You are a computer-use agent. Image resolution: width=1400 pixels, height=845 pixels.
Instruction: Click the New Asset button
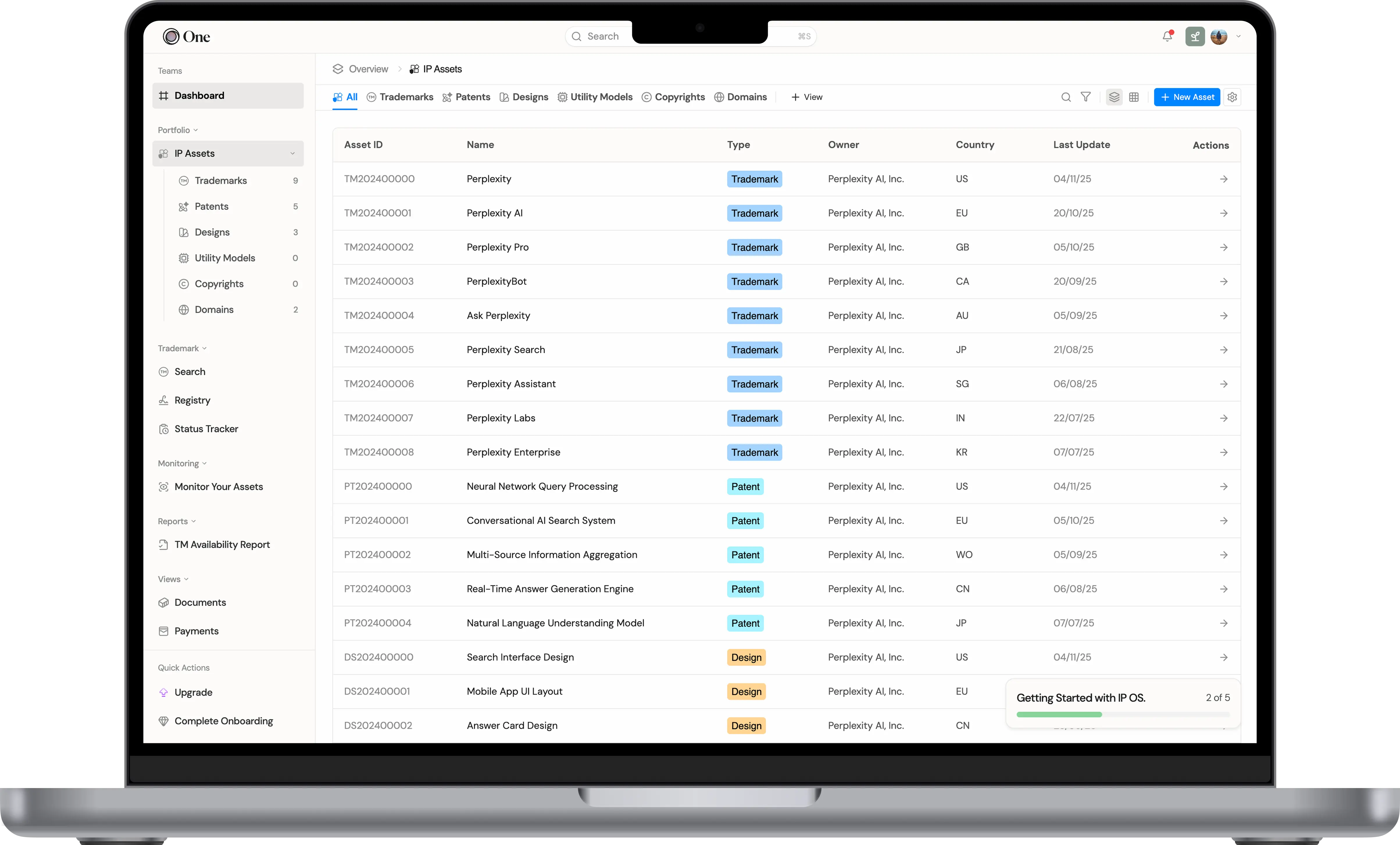[1186, 97]
